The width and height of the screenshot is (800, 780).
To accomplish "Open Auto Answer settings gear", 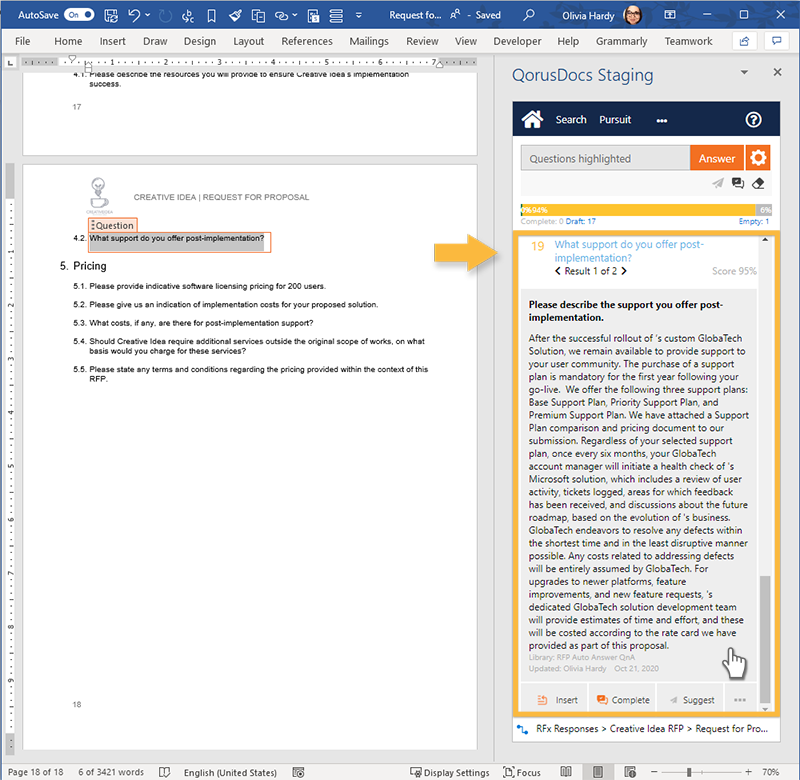I will 758,158.
